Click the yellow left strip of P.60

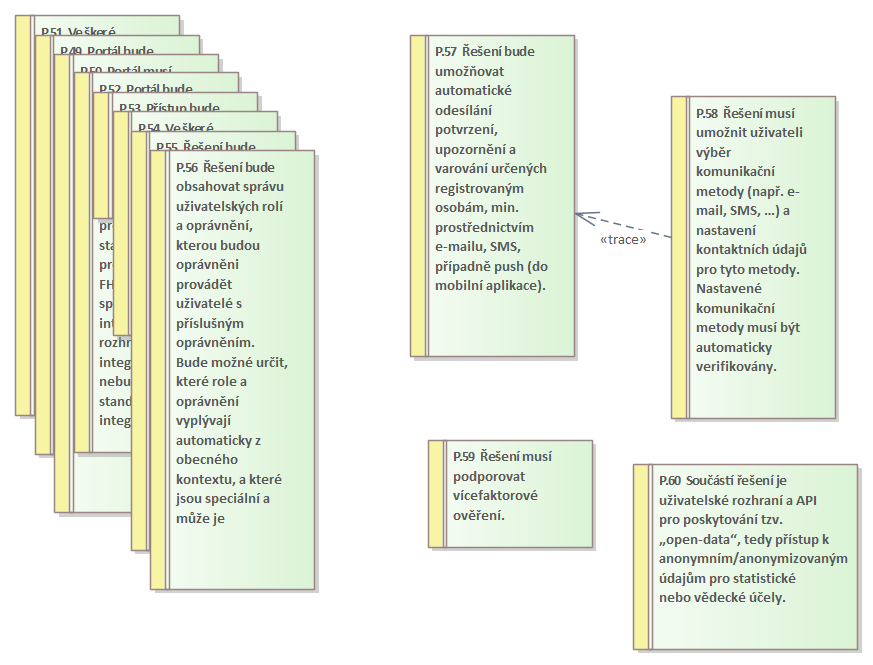pyautogui.click(x=641, y=555)
